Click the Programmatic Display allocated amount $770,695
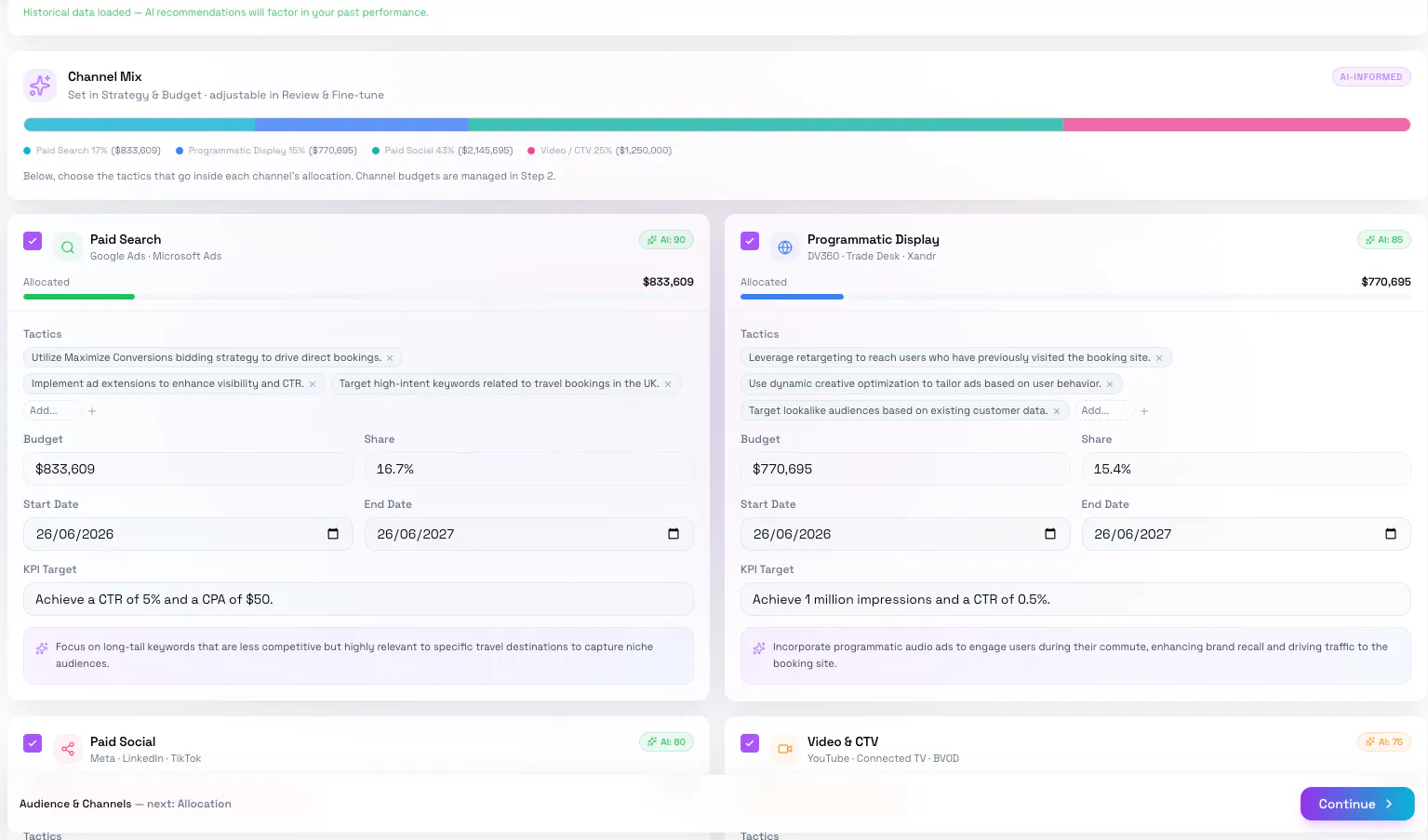 [1386, 282]
